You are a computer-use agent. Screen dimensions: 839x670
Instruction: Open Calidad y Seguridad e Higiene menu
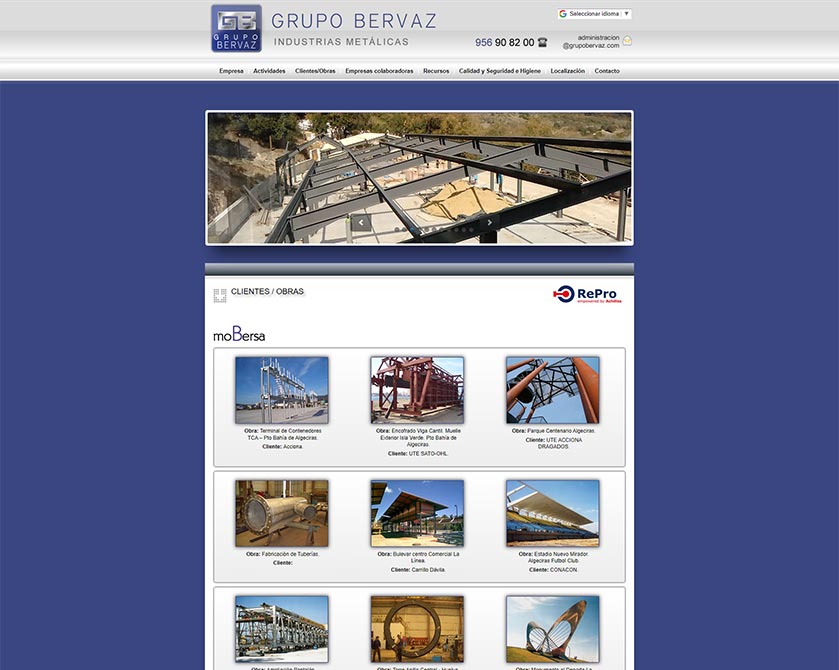(500, 71)
